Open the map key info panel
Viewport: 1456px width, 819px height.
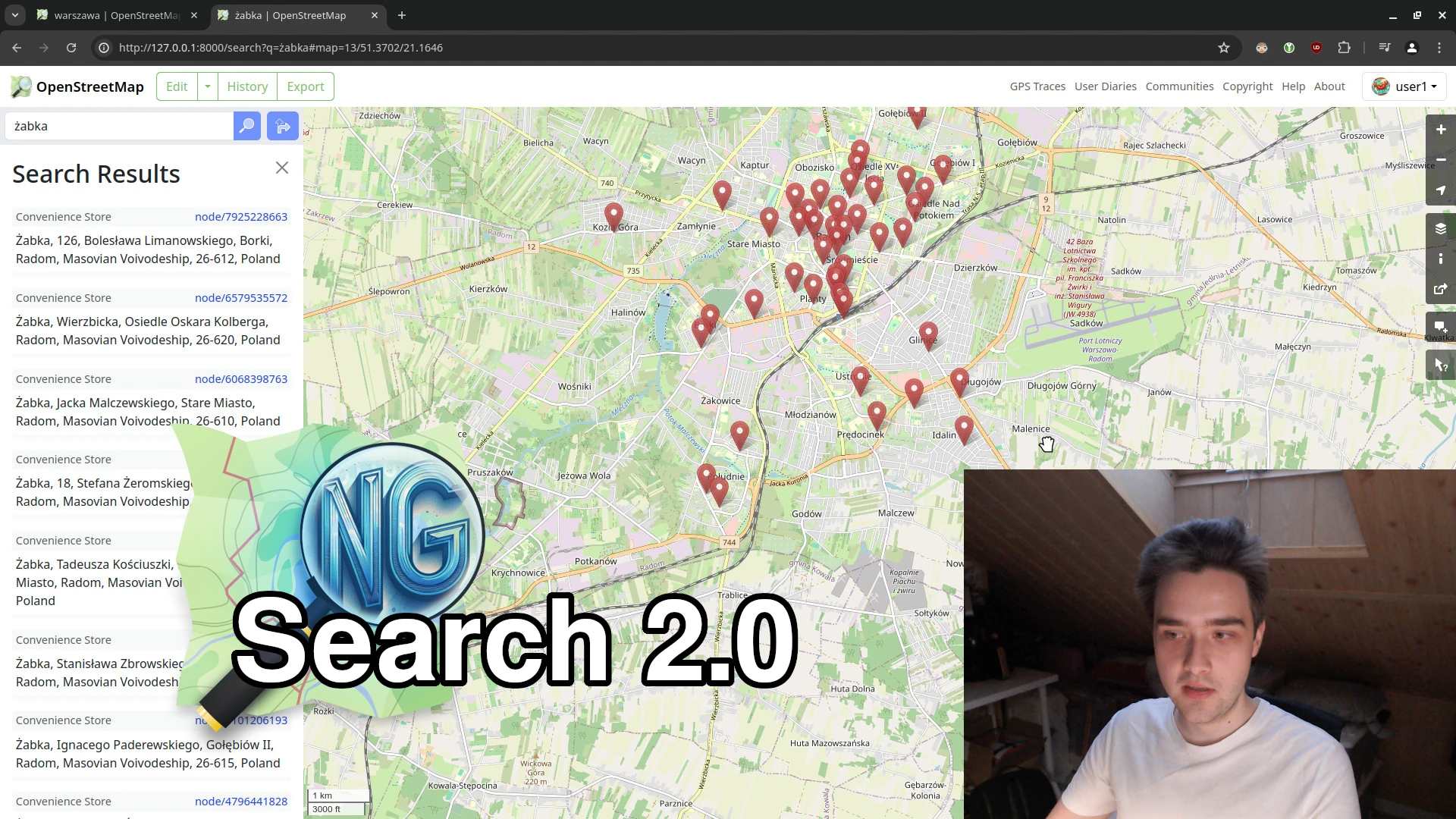[x=1441, y=259]
